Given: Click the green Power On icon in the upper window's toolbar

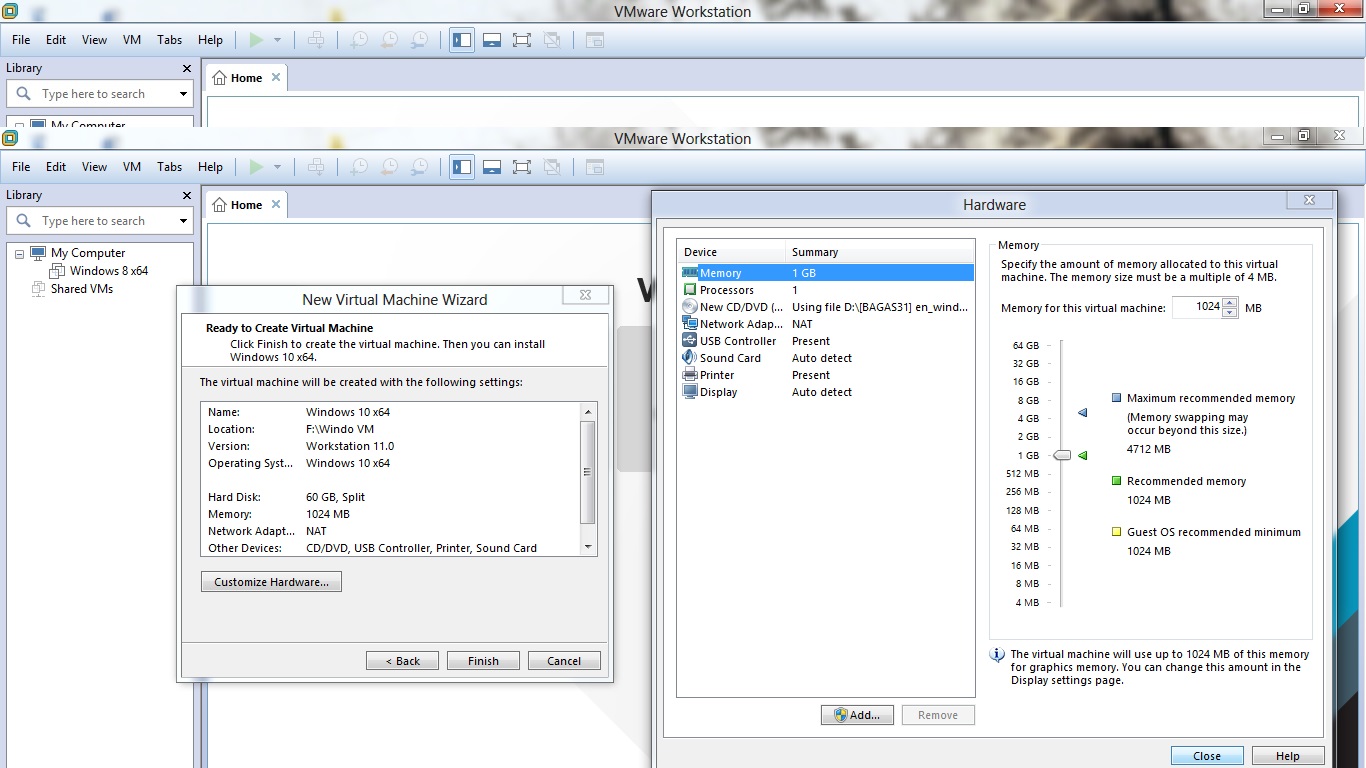Looking at the screenshot, I should (256, 40).
